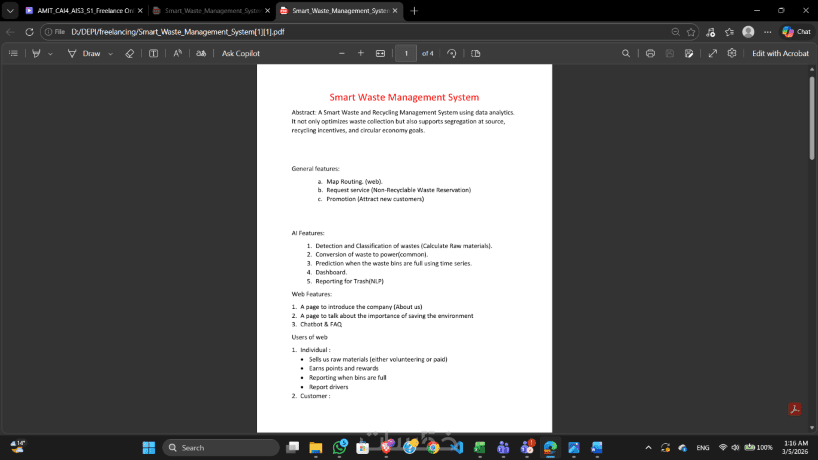Open Google Chrome from taskbar
The height and width of the screenshot is (460, 818).
(433, 447)
